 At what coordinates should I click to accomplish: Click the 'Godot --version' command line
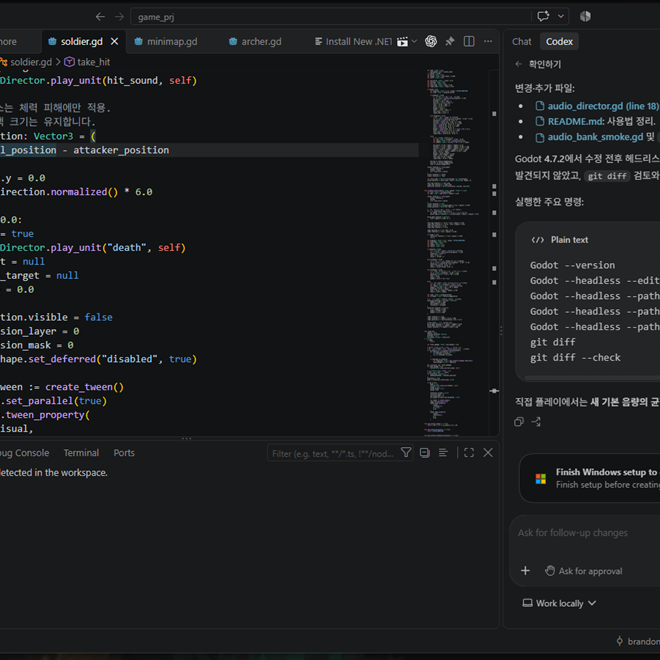point(572,265)
